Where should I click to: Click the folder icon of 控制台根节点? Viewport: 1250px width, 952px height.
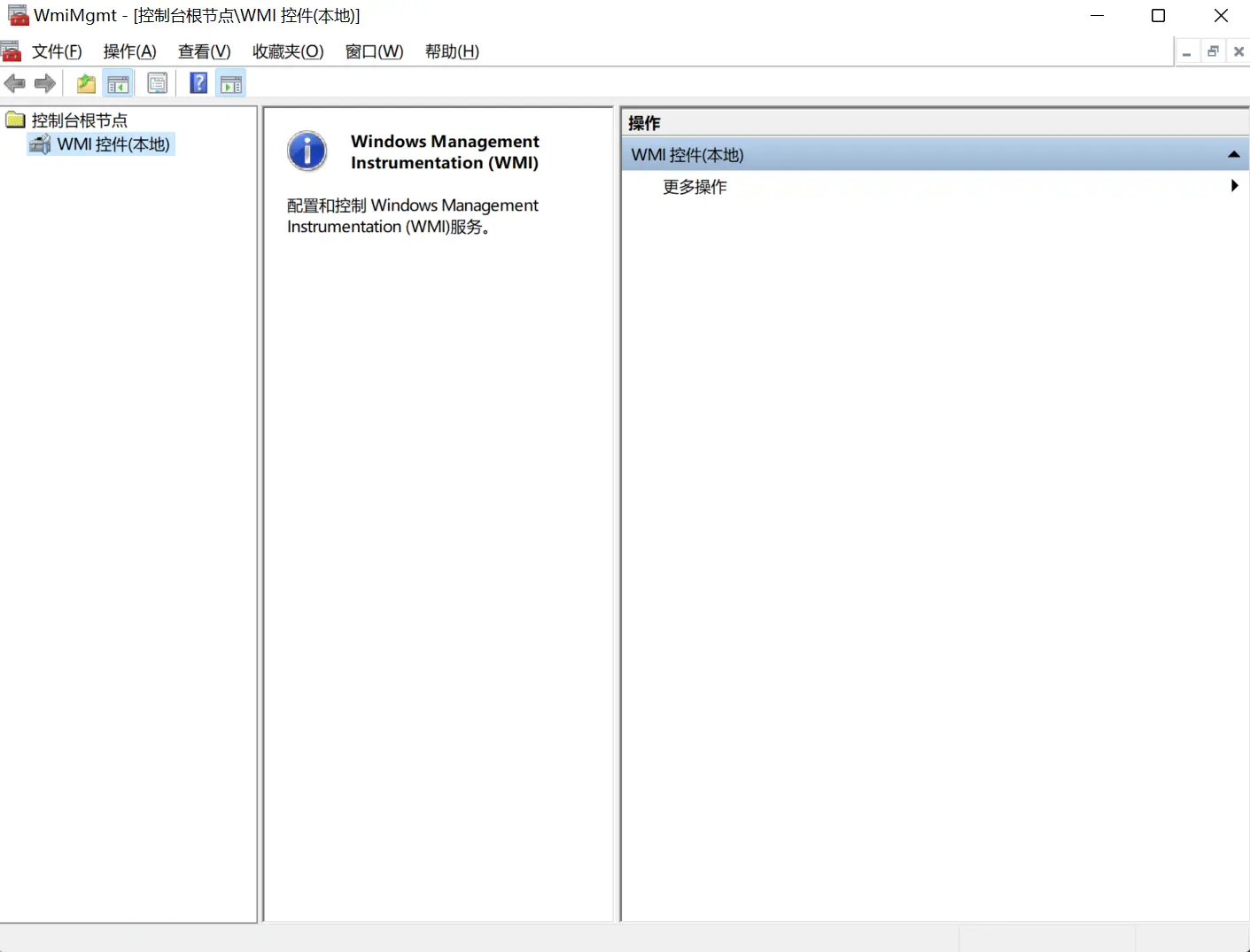pos(15,120)
